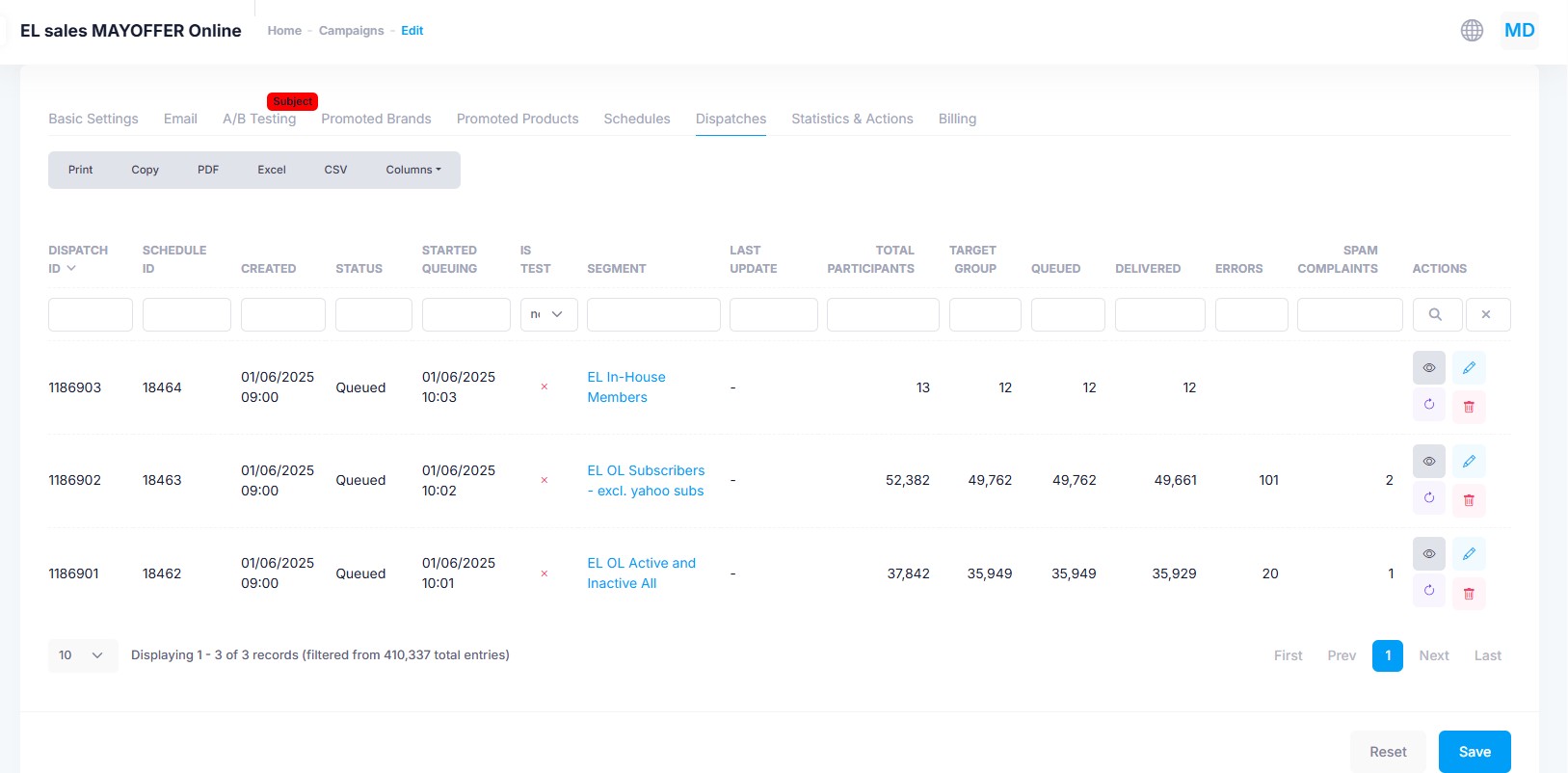Image resolution: width=1568 pixels, height=773 pixels.
Task: Open EL In-House Members segment link
Action: pos(626,387)
